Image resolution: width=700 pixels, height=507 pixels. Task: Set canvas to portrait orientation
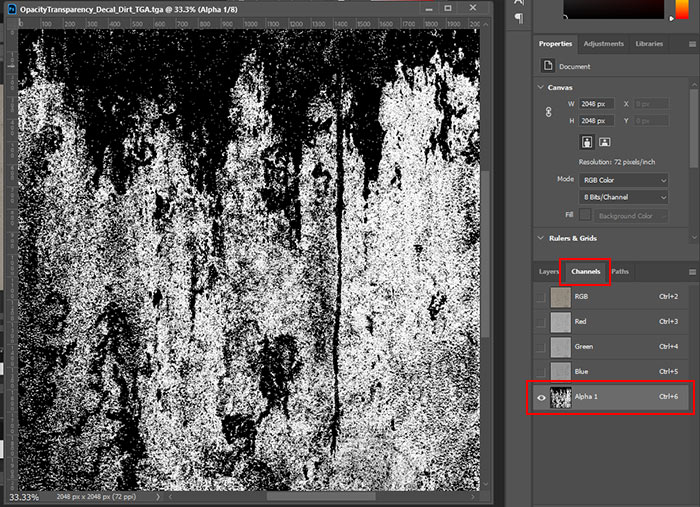[x=586, y=141]
